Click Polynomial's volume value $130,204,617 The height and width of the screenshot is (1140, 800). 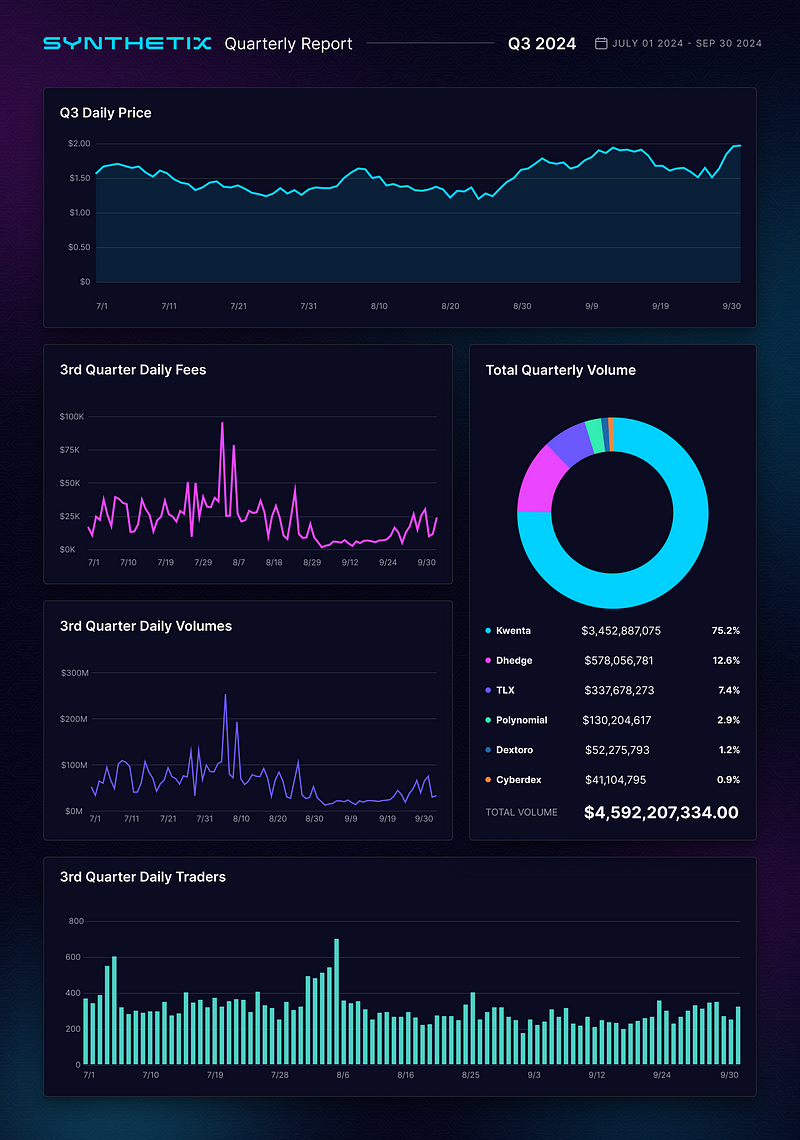point(617,720)
